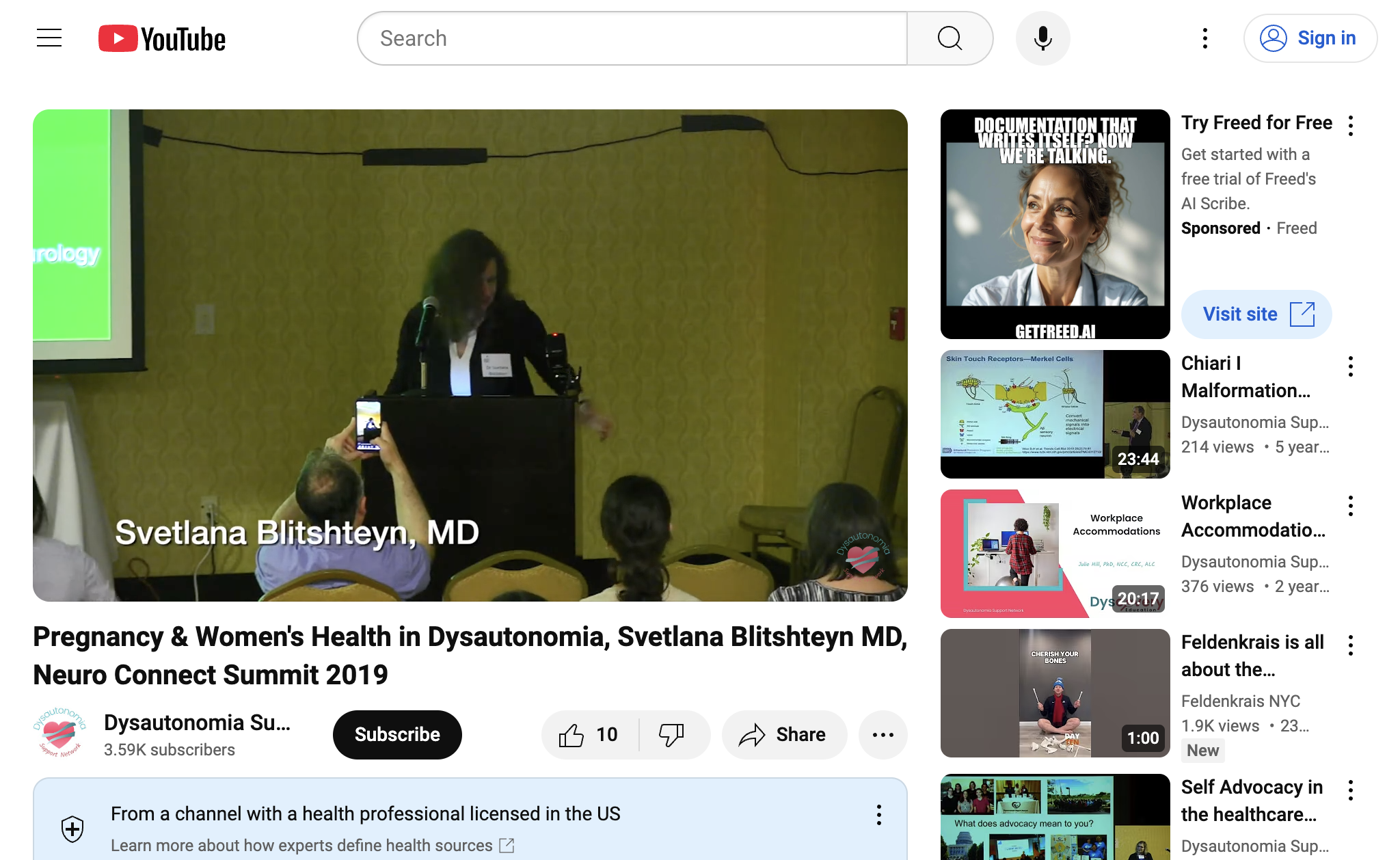The width and height of the screenshot is (1400, 860).
Task: Open action menu for Self Advocacy video
Action: (1351, 790)
